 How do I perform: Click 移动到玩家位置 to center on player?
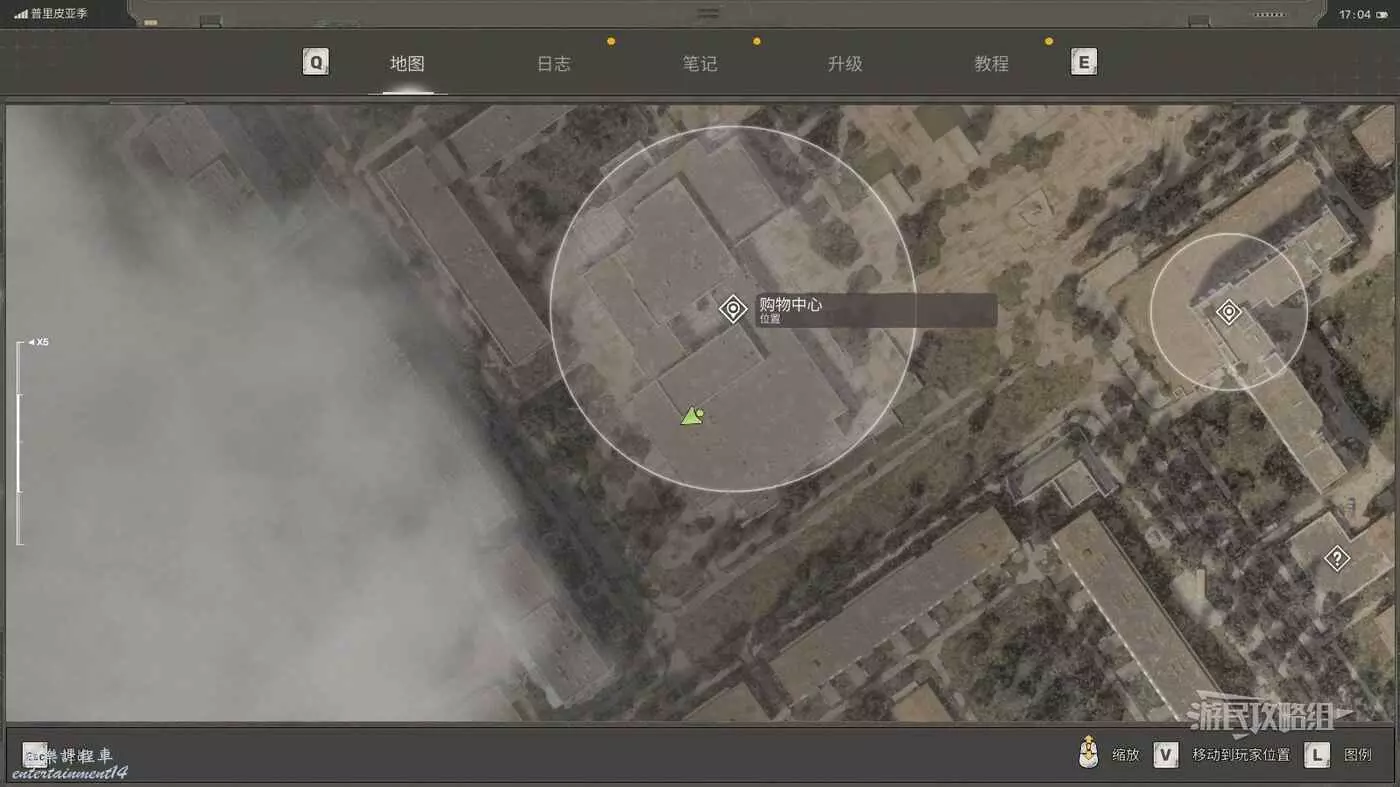coord(1240,755)
